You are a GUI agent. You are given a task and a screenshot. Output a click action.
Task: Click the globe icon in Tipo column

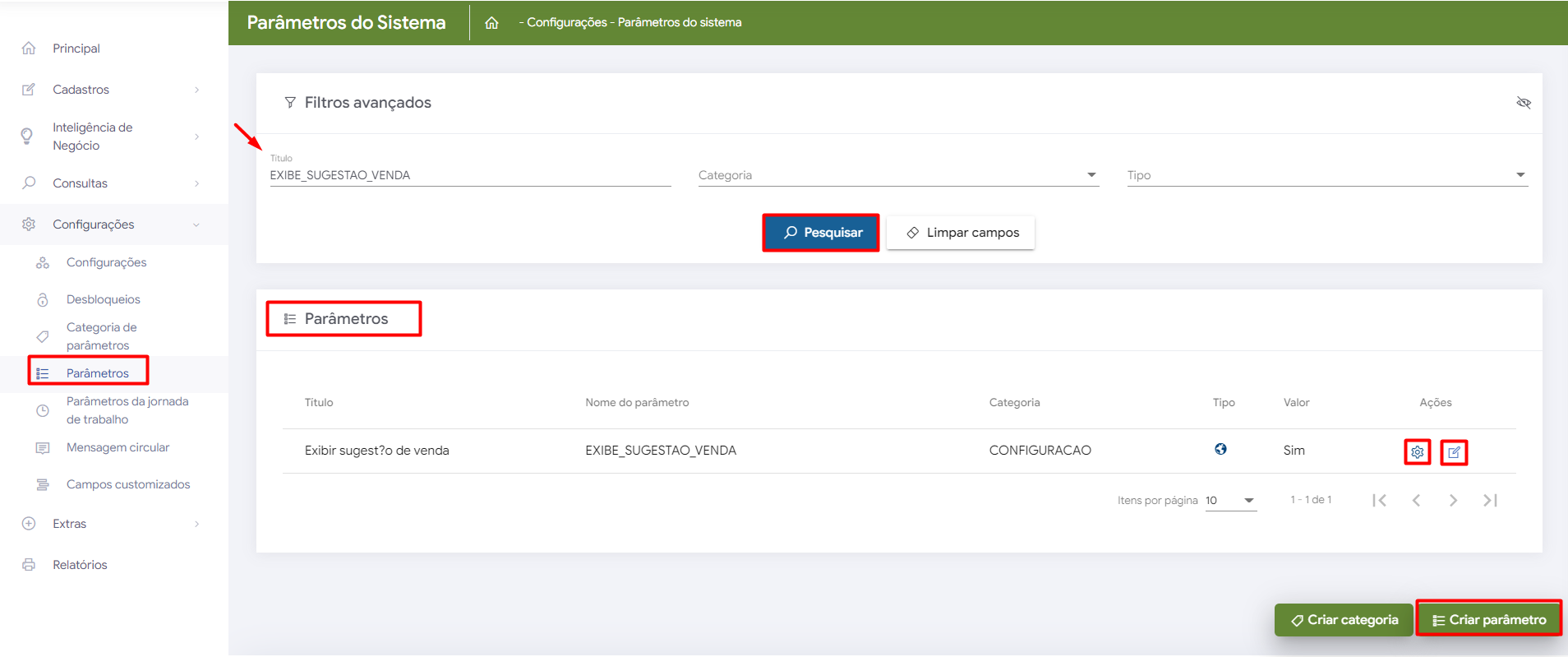tap(1220, 449)
